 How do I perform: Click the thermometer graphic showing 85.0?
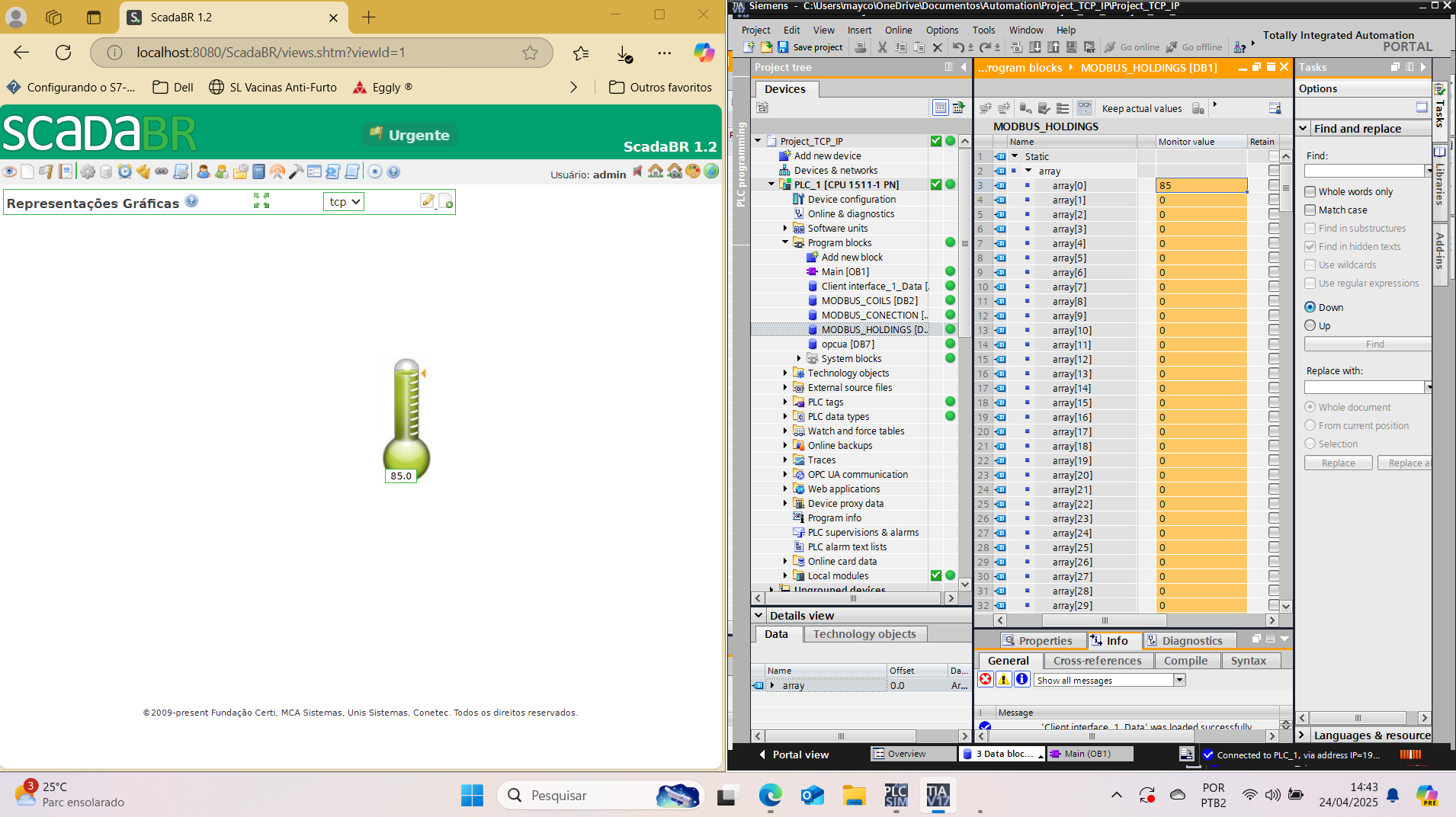click(406, 420)
